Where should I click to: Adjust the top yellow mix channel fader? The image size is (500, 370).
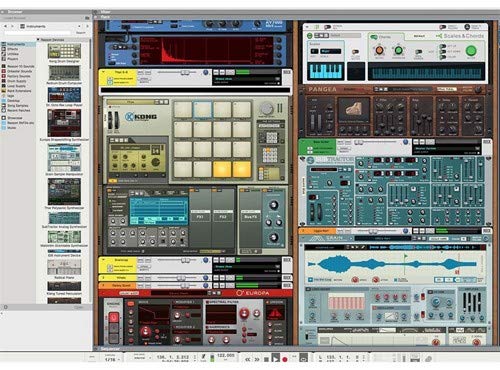click(x=185, y=72)
